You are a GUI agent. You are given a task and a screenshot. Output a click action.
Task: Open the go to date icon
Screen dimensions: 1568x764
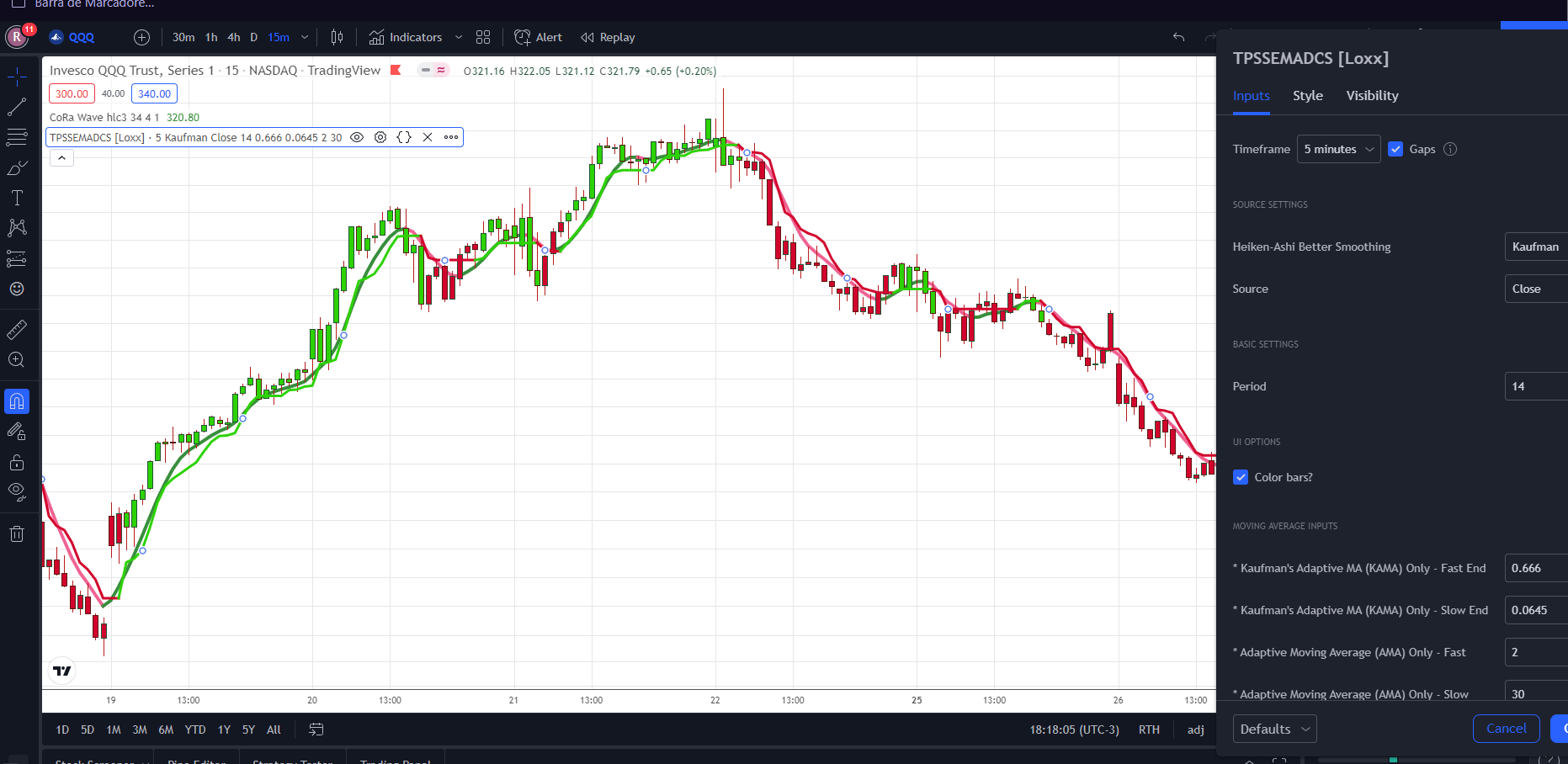pos(316,730)
